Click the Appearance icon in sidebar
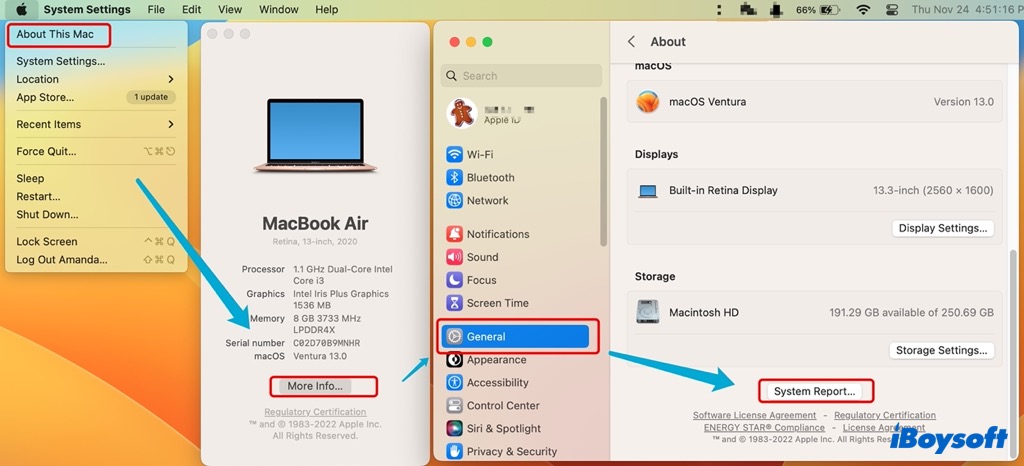The height and width of the screenshot is (466, 1024). (x=455, y=360)
